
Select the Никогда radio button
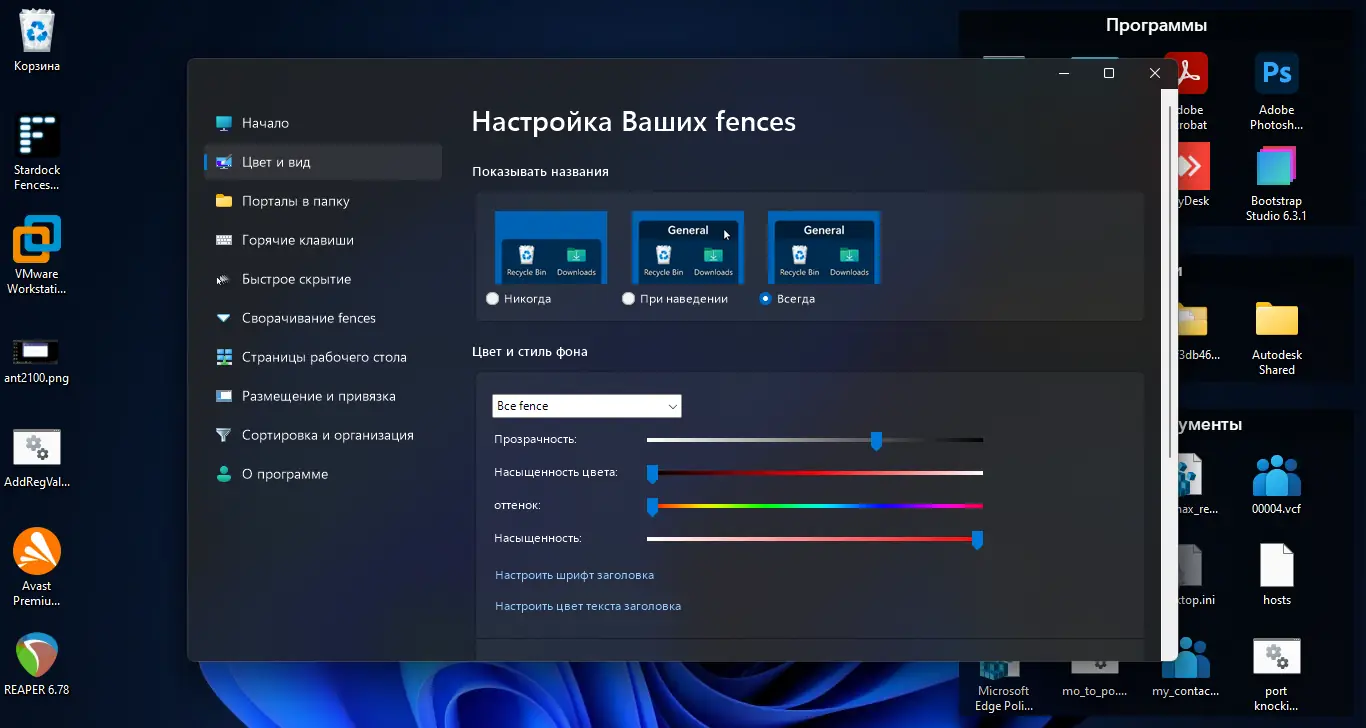tap(492, 298)
